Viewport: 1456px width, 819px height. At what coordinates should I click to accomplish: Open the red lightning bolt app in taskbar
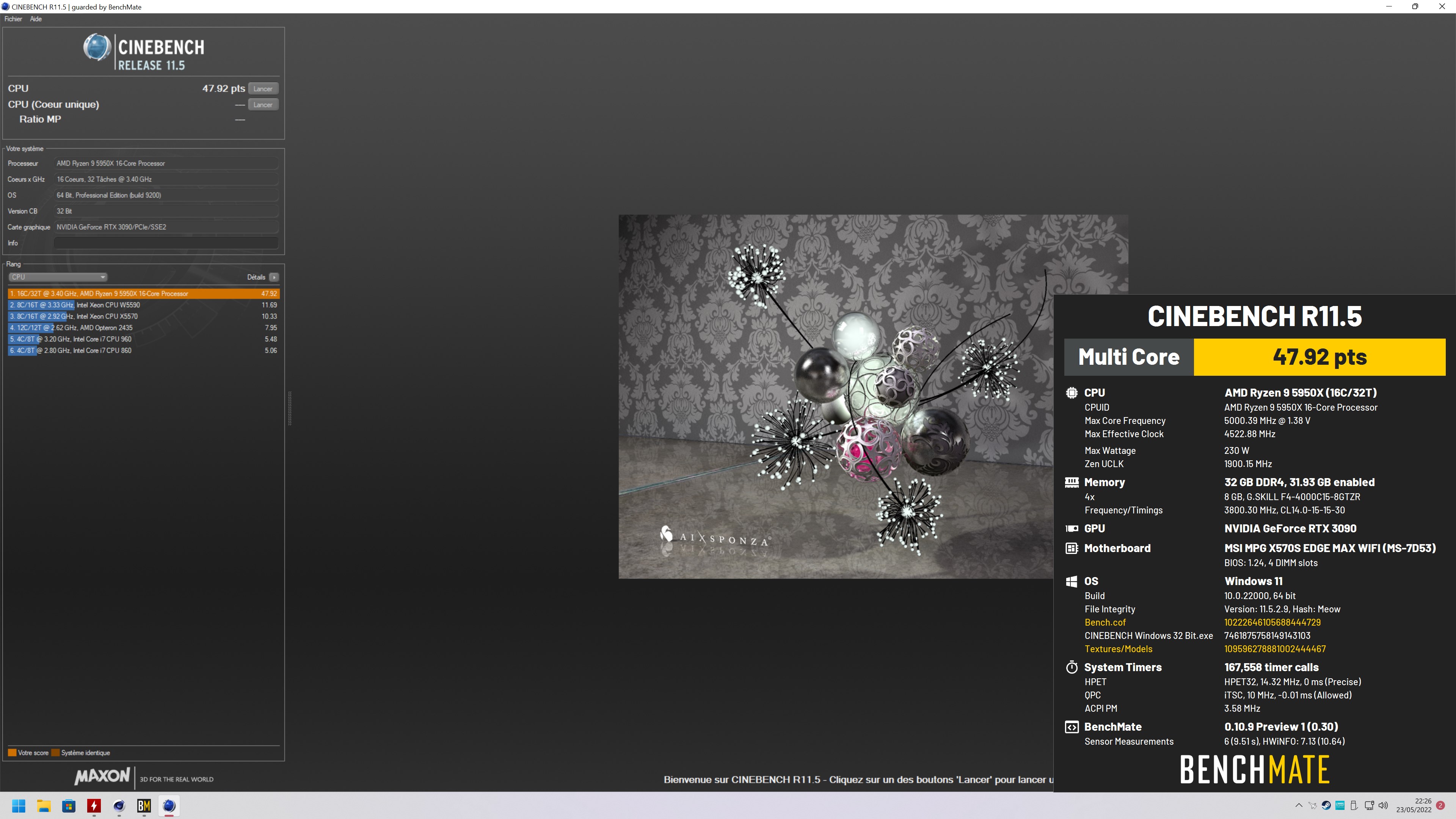coord(94,806)
